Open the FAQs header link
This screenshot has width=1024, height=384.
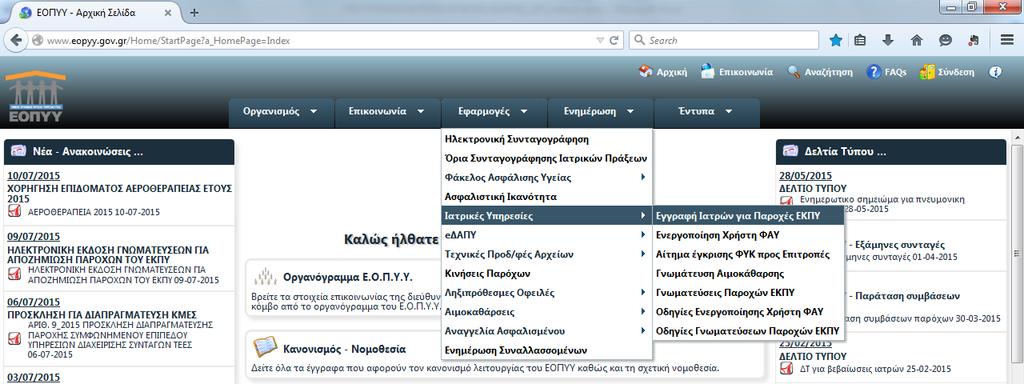886,72
